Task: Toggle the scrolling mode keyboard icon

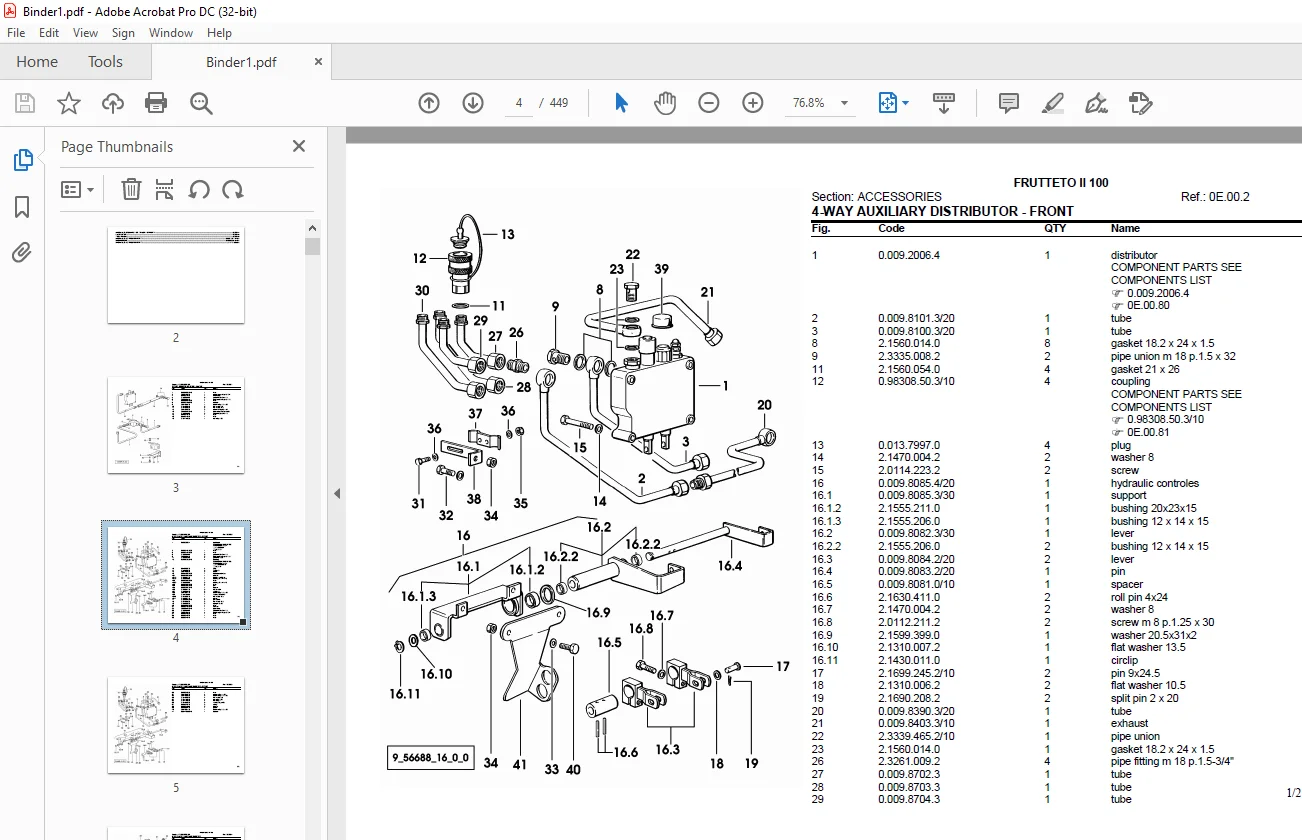Action: 945,103
